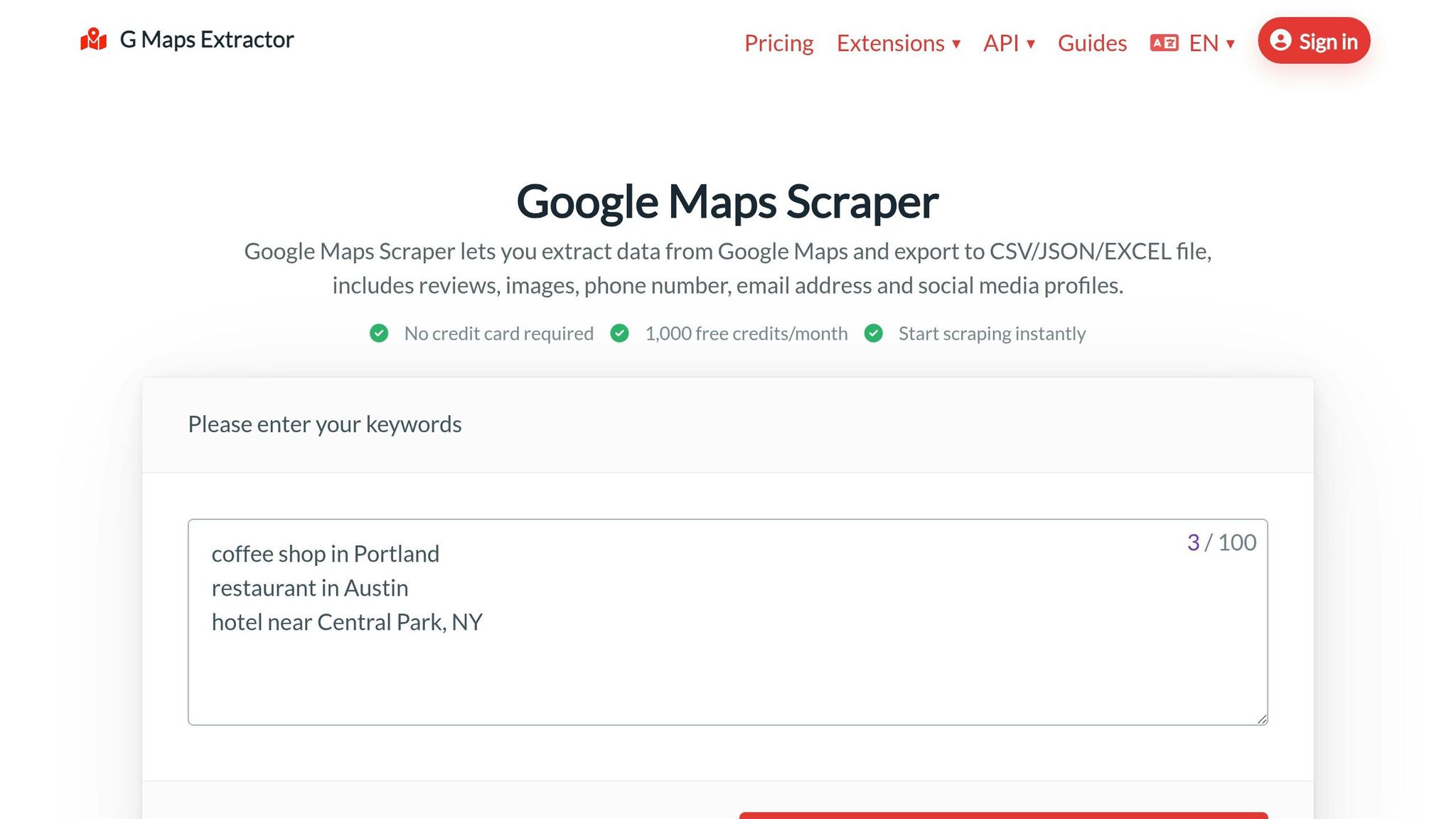1456x819 pixels.
Task: Click the green check beside No credit card required
Action: (379, 333)
